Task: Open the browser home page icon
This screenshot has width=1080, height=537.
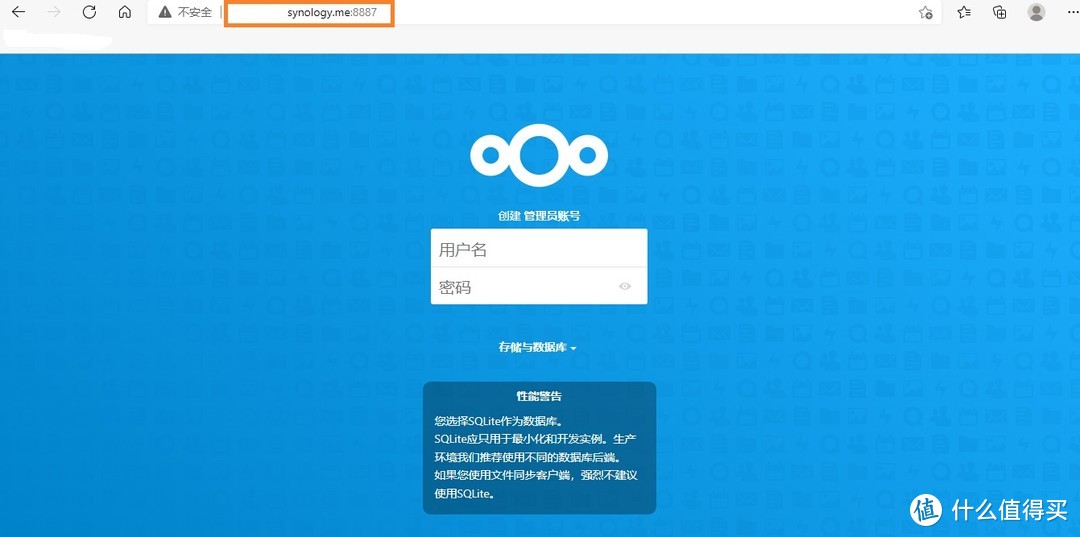Action: coord(125,12)
